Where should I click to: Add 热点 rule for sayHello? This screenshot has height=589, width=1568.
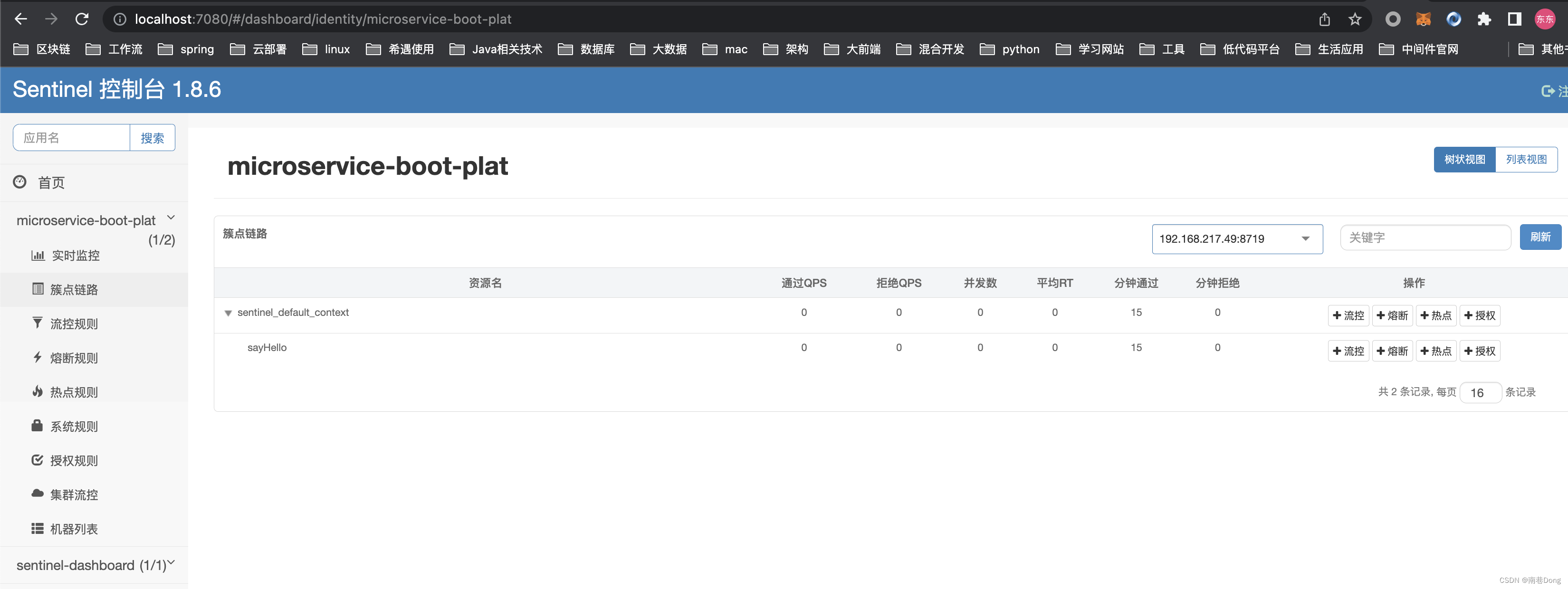click(x=1436, y=351)
